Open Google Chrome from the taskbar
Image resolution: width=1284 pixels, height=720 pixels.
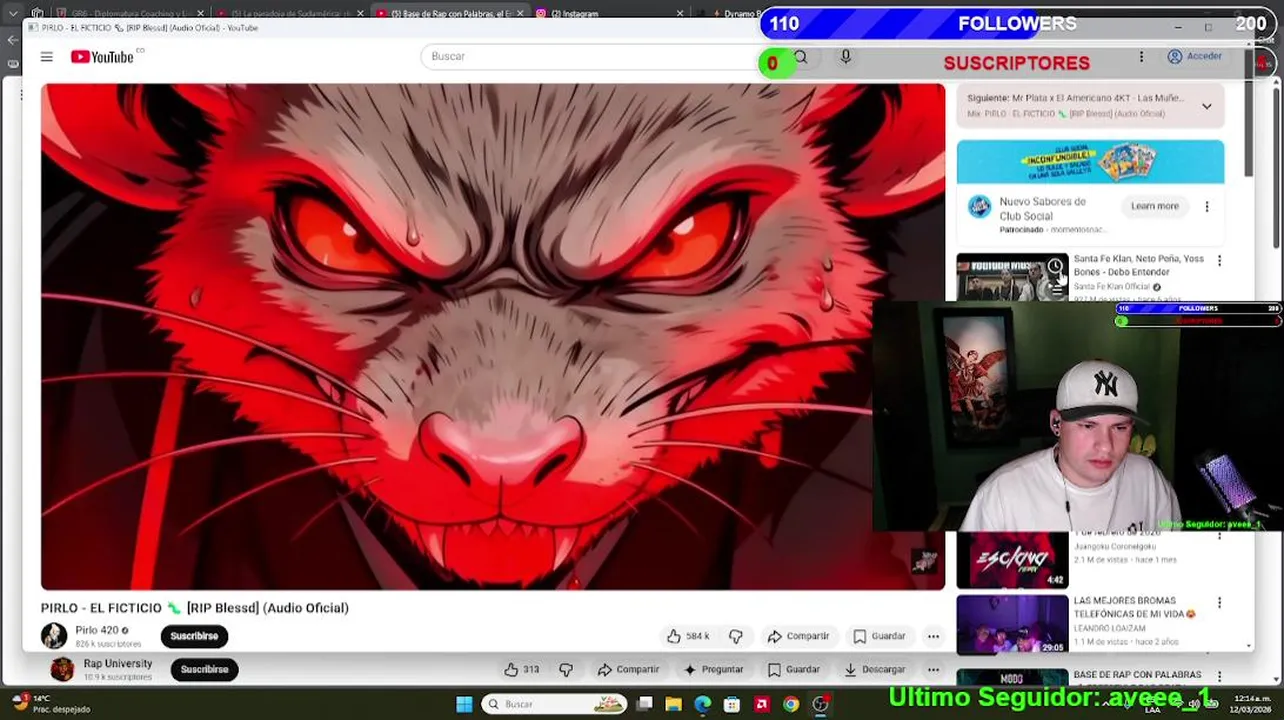tap(791, 704)
